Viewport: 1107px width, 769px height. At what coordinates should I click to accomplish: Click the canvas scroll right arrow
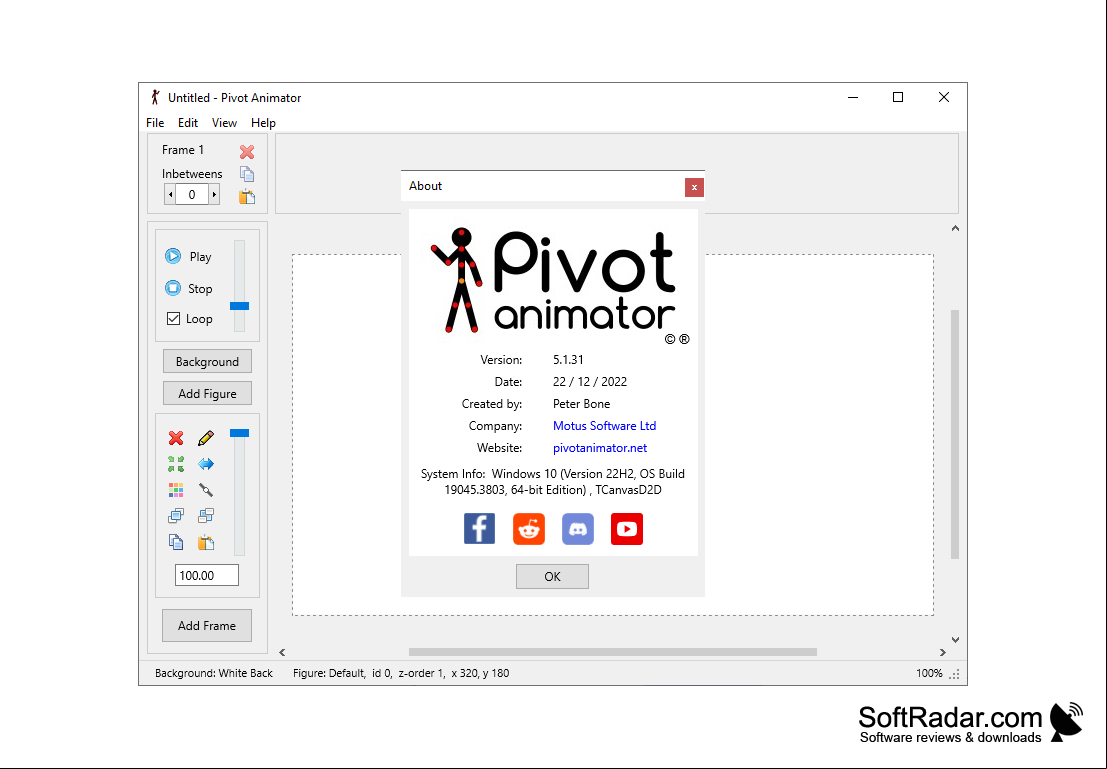tap(943, 652)
